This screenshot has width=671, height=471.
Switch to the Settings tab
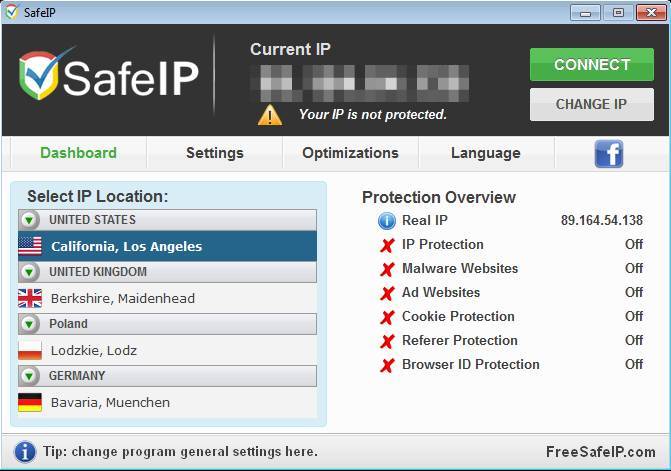pyautogui.click(x=214, y=153)
